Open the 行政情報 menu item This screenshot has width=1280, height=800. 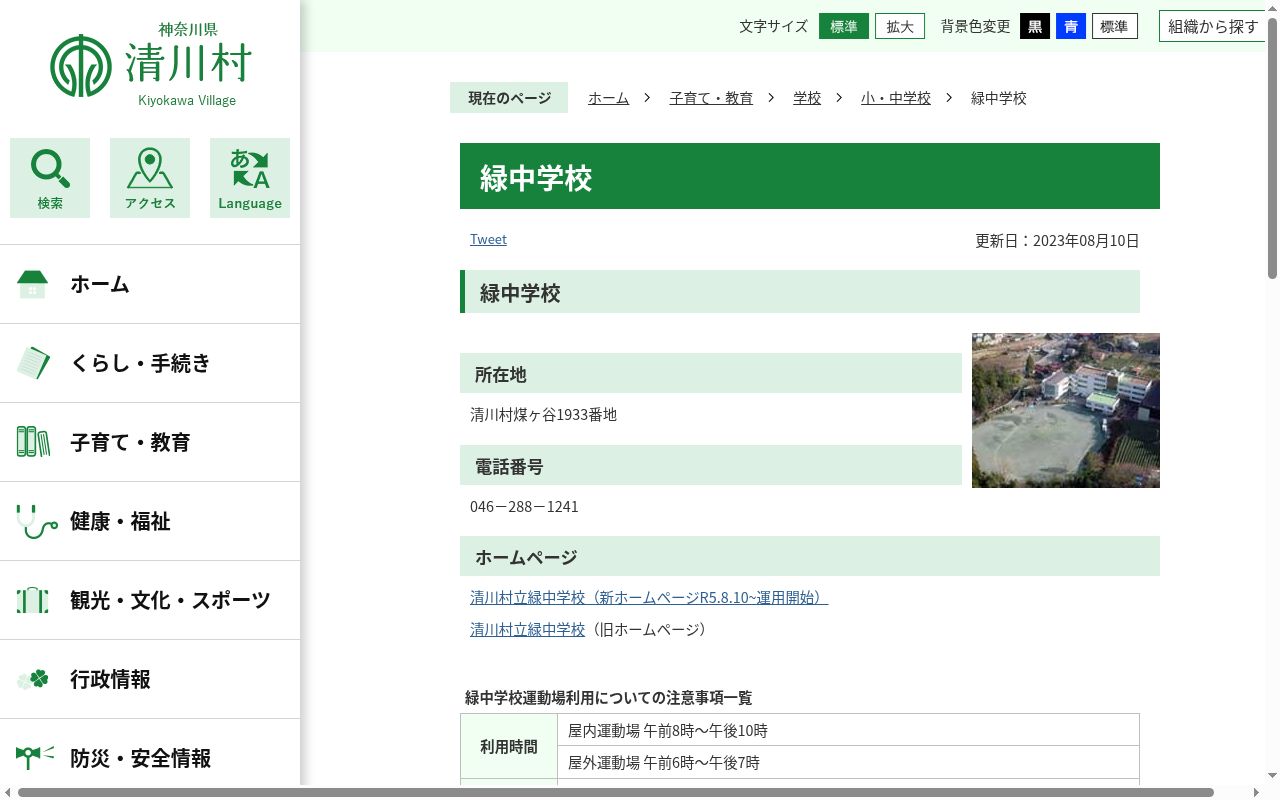[150, 679]
